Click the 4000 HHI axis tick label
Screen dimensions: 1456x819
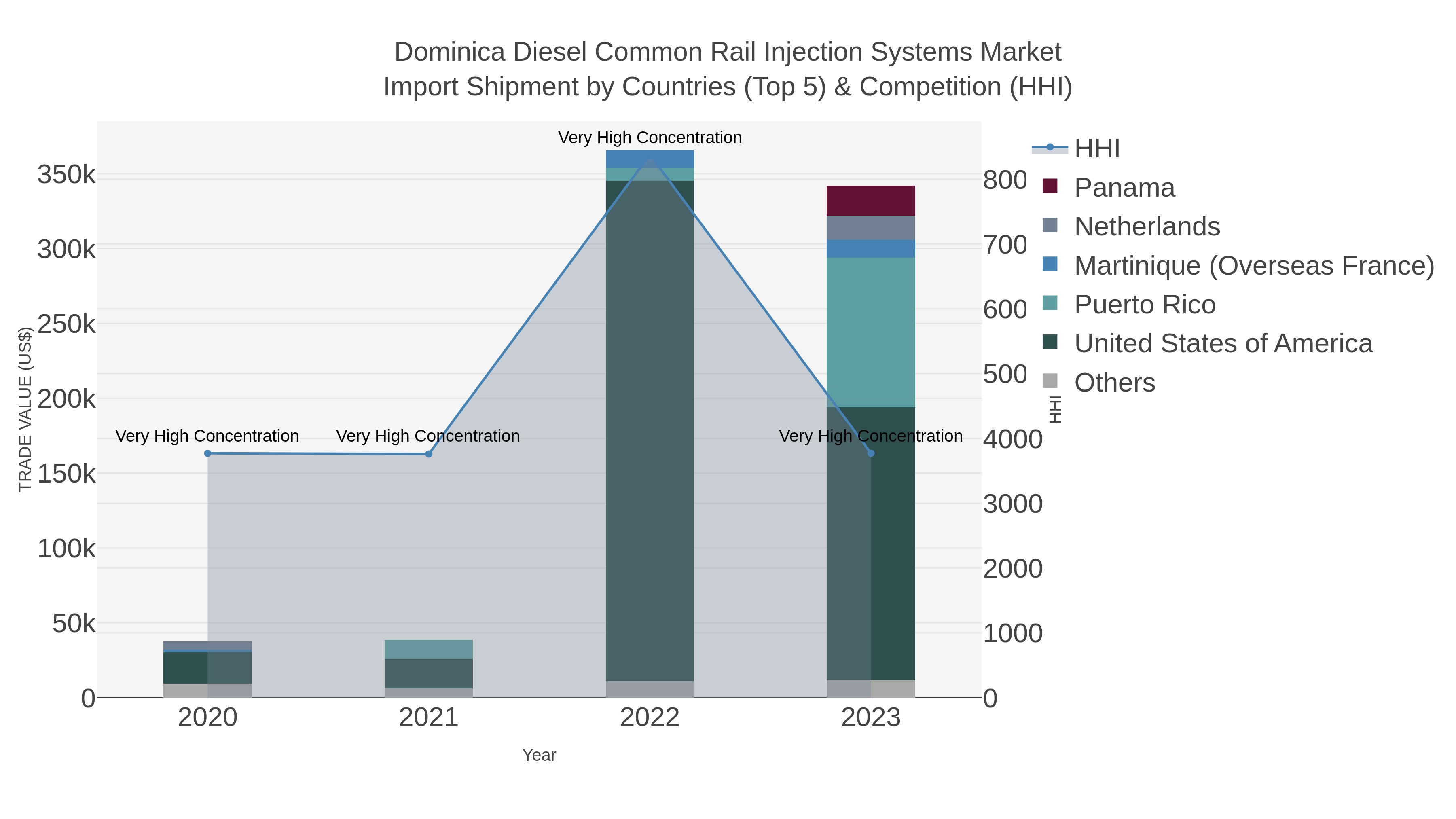1012,439
